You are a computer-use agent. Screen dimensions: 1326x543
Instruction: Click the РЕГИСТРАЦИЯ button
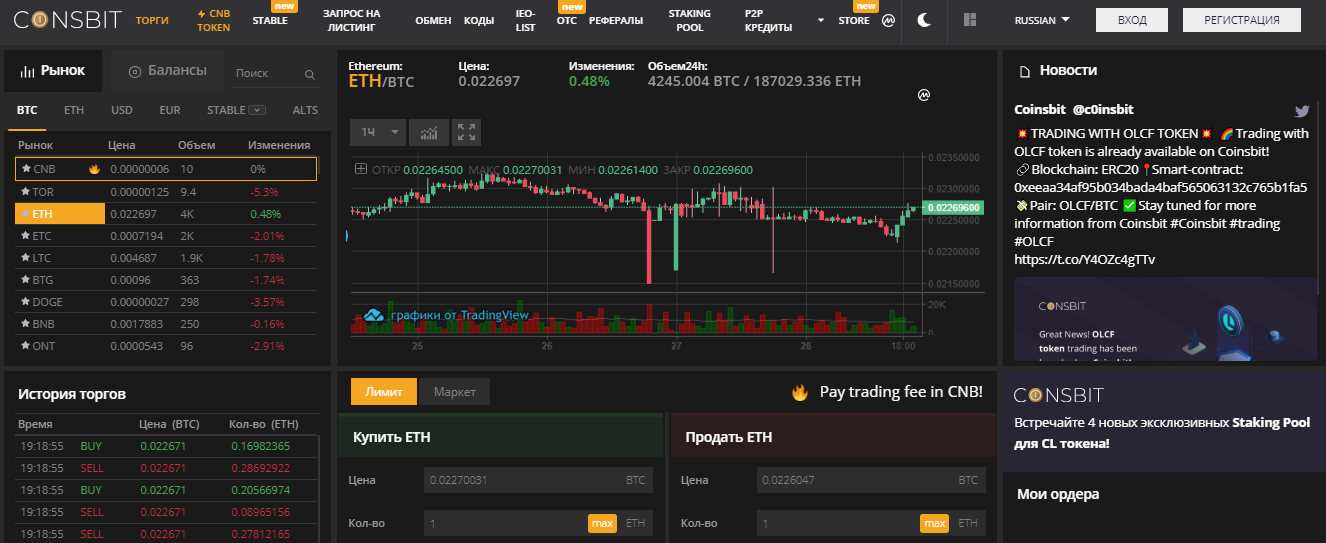[x=1242, y=20]
